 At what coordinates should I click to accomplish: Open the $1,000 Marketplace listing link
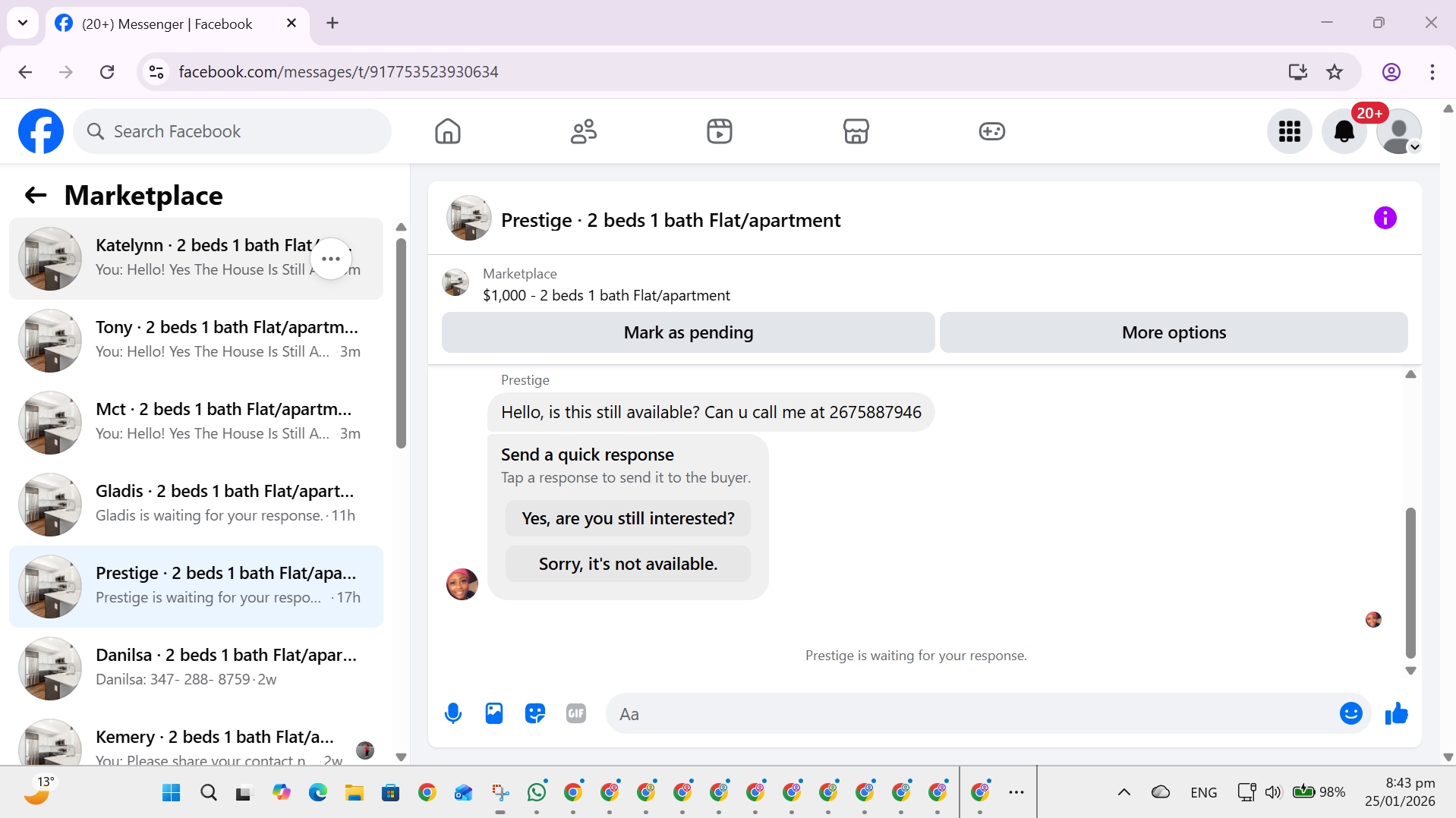[x=607, y=295]
